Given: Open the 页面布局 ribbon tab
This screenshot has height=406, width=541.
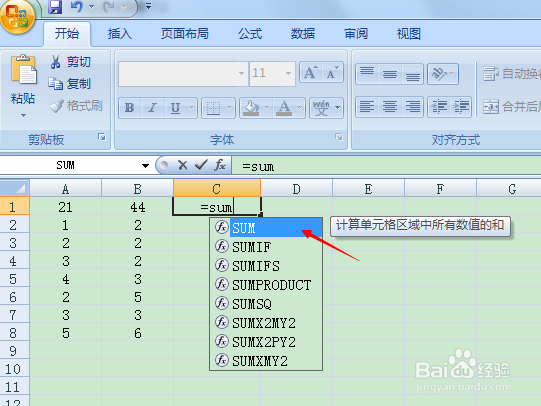Looking at the screenshot, I should coord(185,34).
